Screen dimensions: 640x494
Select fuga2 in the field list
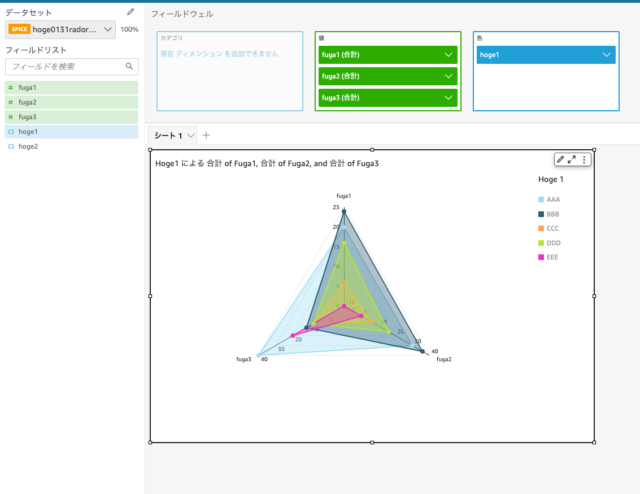71,102
